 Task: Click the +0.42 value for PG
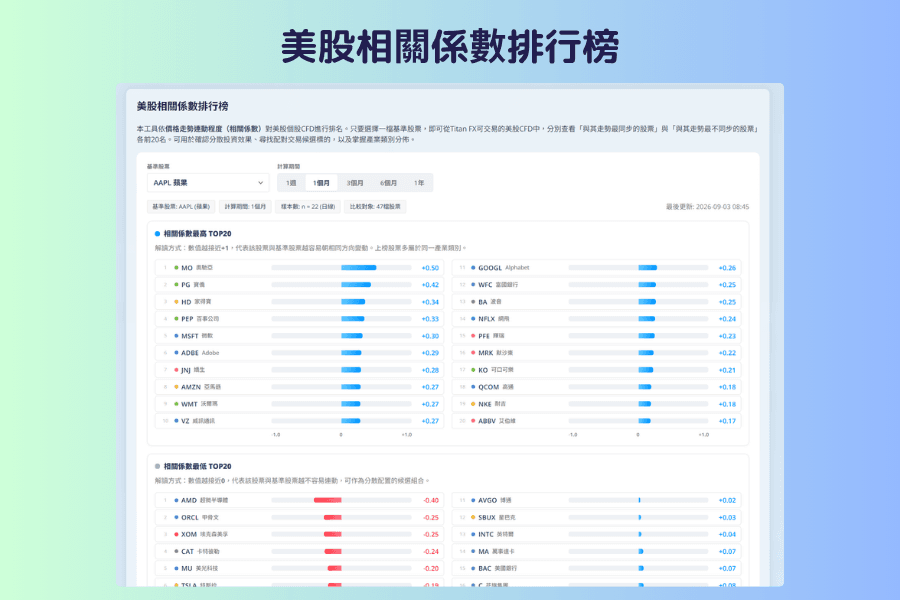point(430,285)
